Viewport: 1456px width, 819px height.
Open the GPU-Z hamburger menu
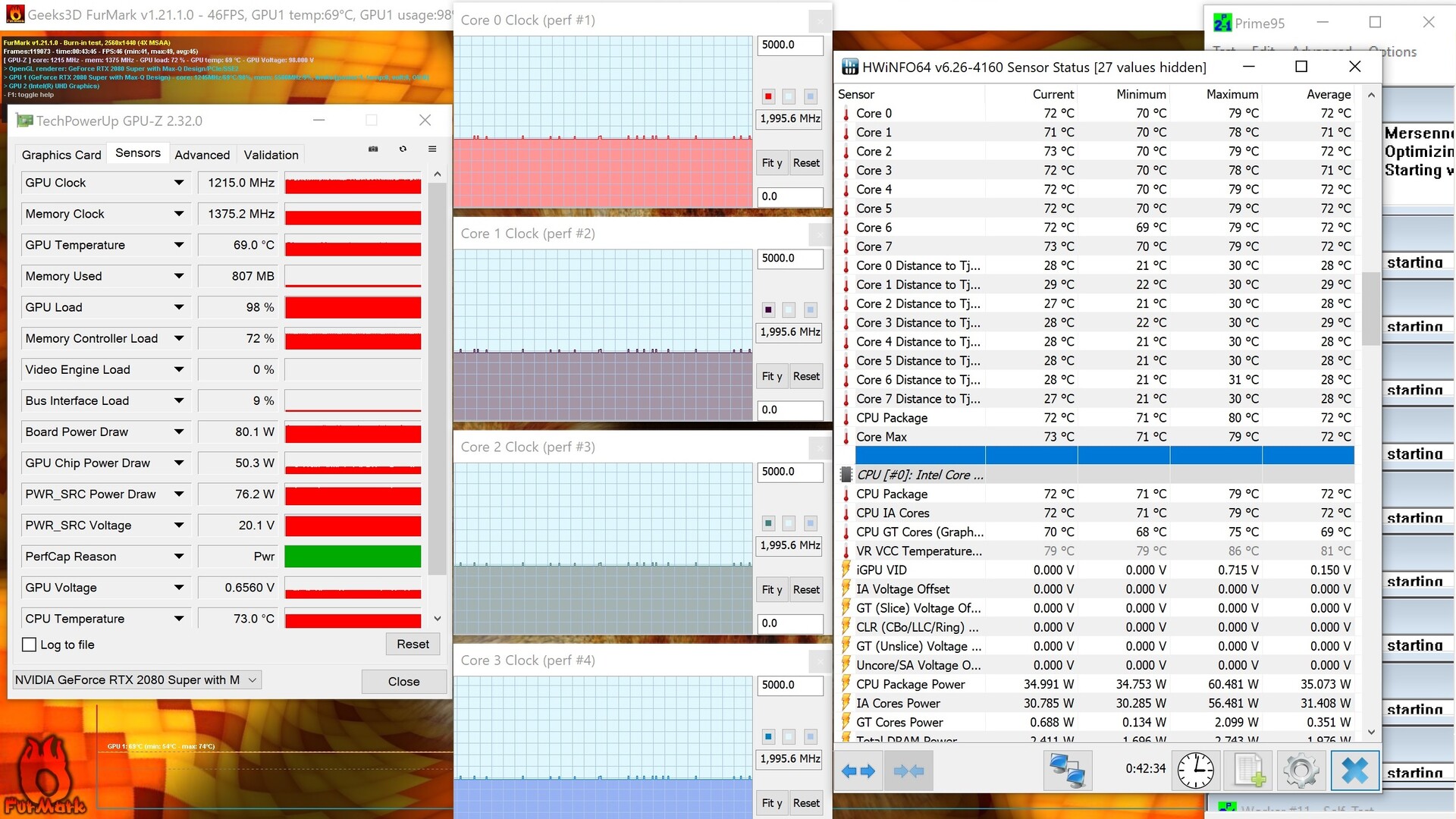click(x=432, y=149)
